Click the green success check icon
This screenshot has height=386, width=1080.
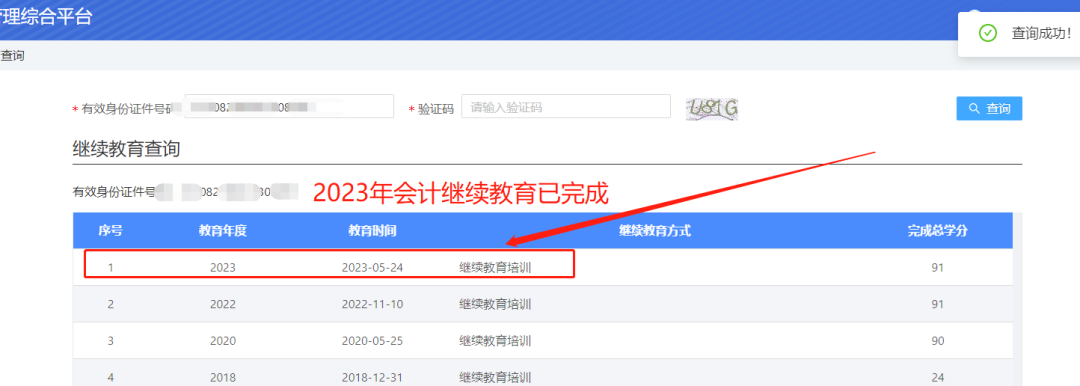pyautogui.click(x=988, y=33)
